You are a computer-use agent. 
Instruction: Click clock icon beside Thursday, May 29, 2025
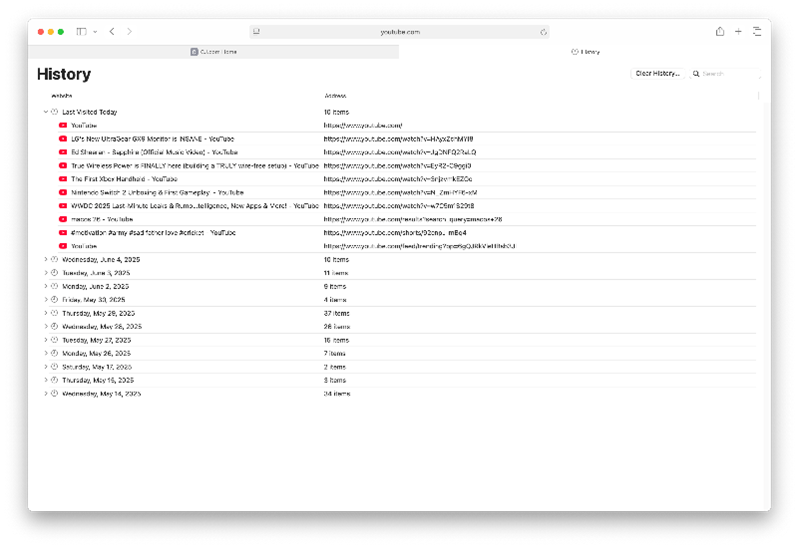[x=55, y=313]
